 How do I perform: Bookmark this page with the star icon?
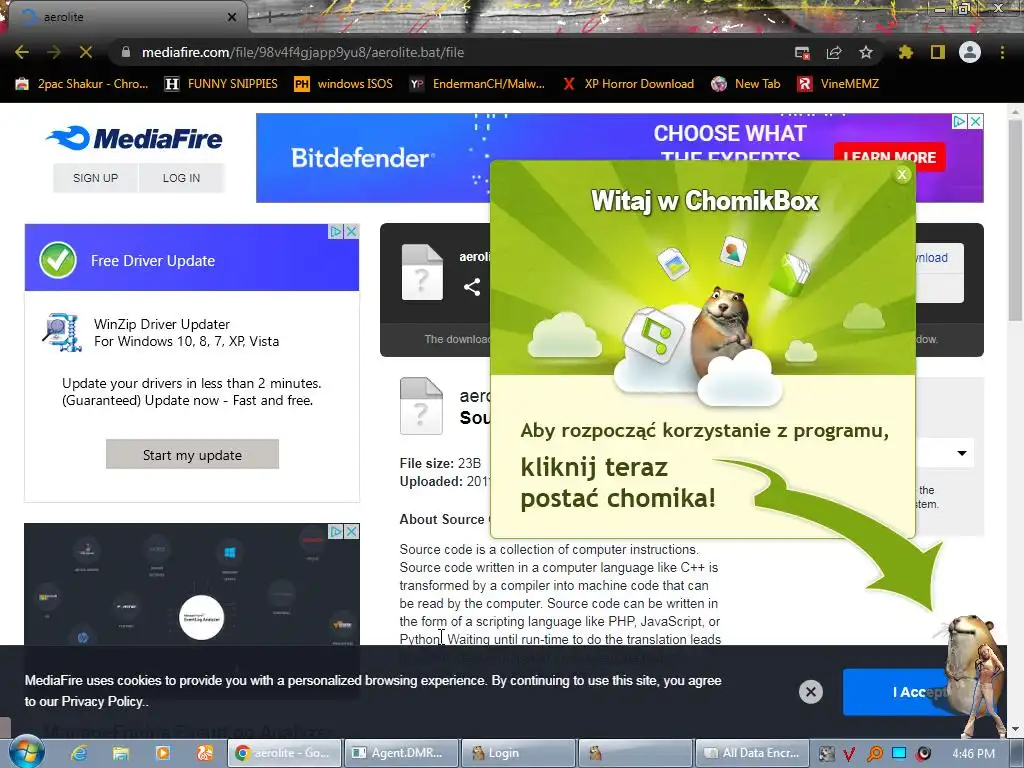pyautogui.click(x=866, y=52)
